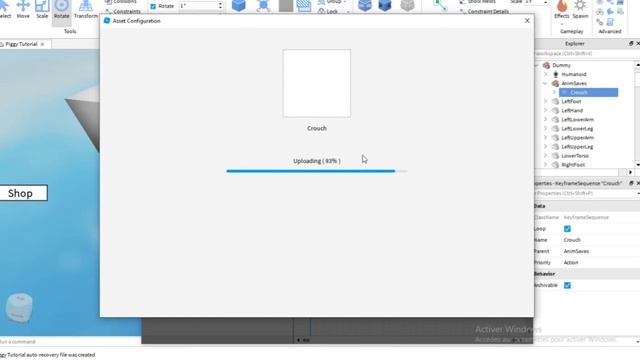Expand the LeftLowerLeg tree node
Image resolution: width=640 pixels, height=360 pixels.
point(545,128)
